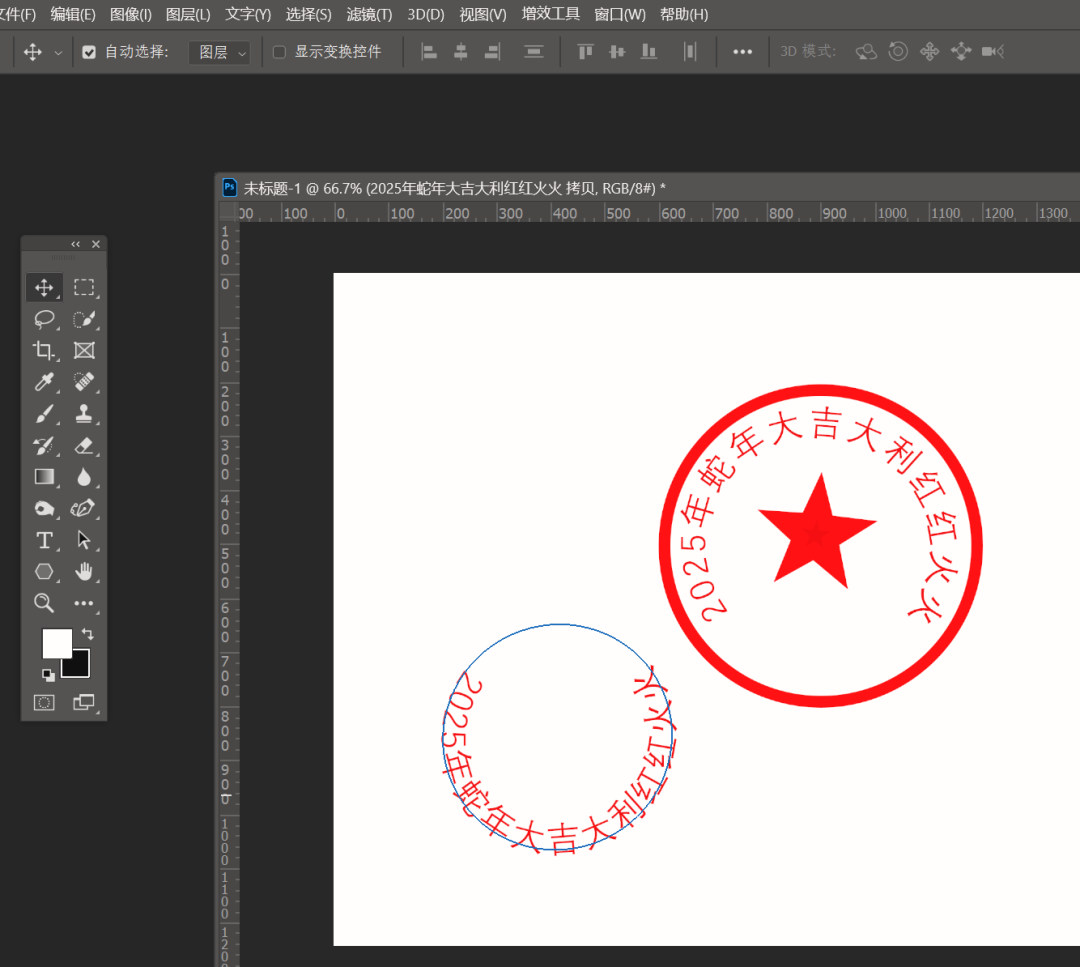The height and width of the screenshot is (967, 1080).
Task: Select the Move tool in the toolbox
Action: coord(44,287)
